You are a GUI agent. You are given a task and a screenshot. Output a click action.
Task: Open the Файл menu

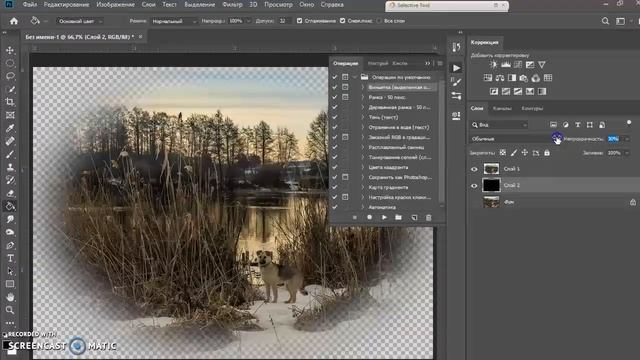[x=29, y=4]
